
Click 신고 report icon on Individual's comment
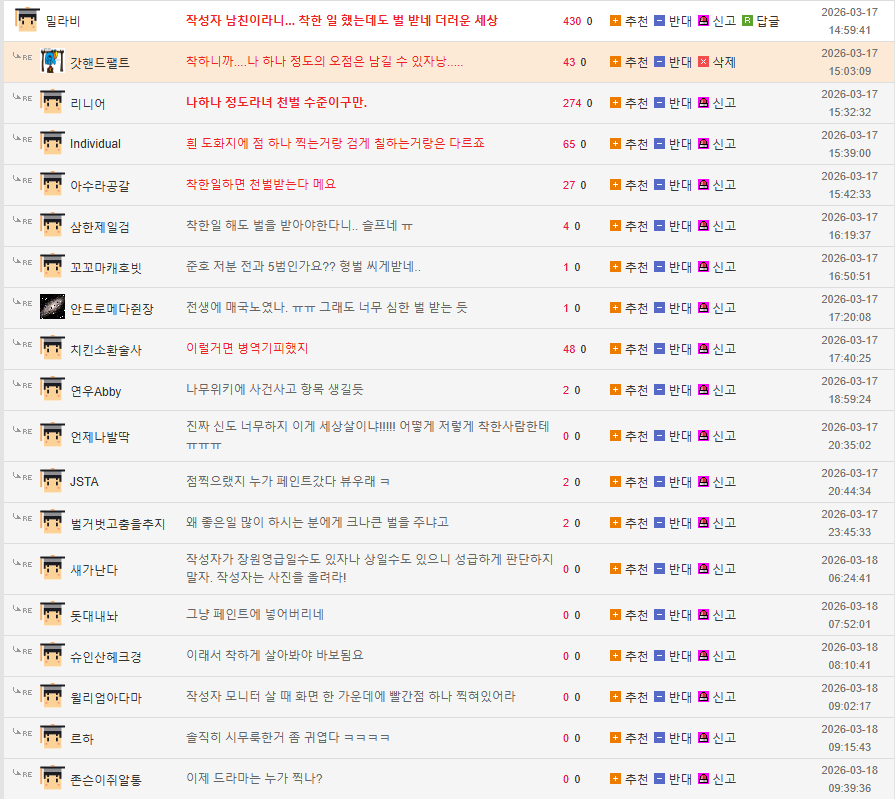[703, 144]
